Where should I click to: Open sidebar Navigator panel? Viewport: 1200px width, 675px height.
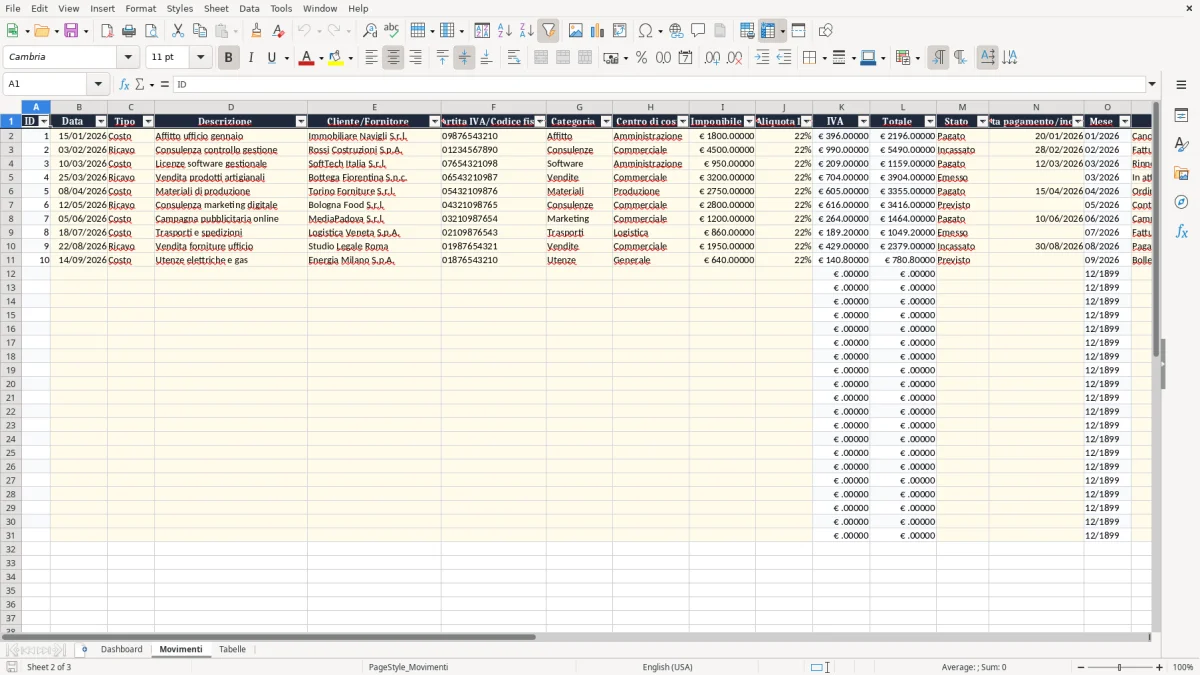pos(1181,202)
